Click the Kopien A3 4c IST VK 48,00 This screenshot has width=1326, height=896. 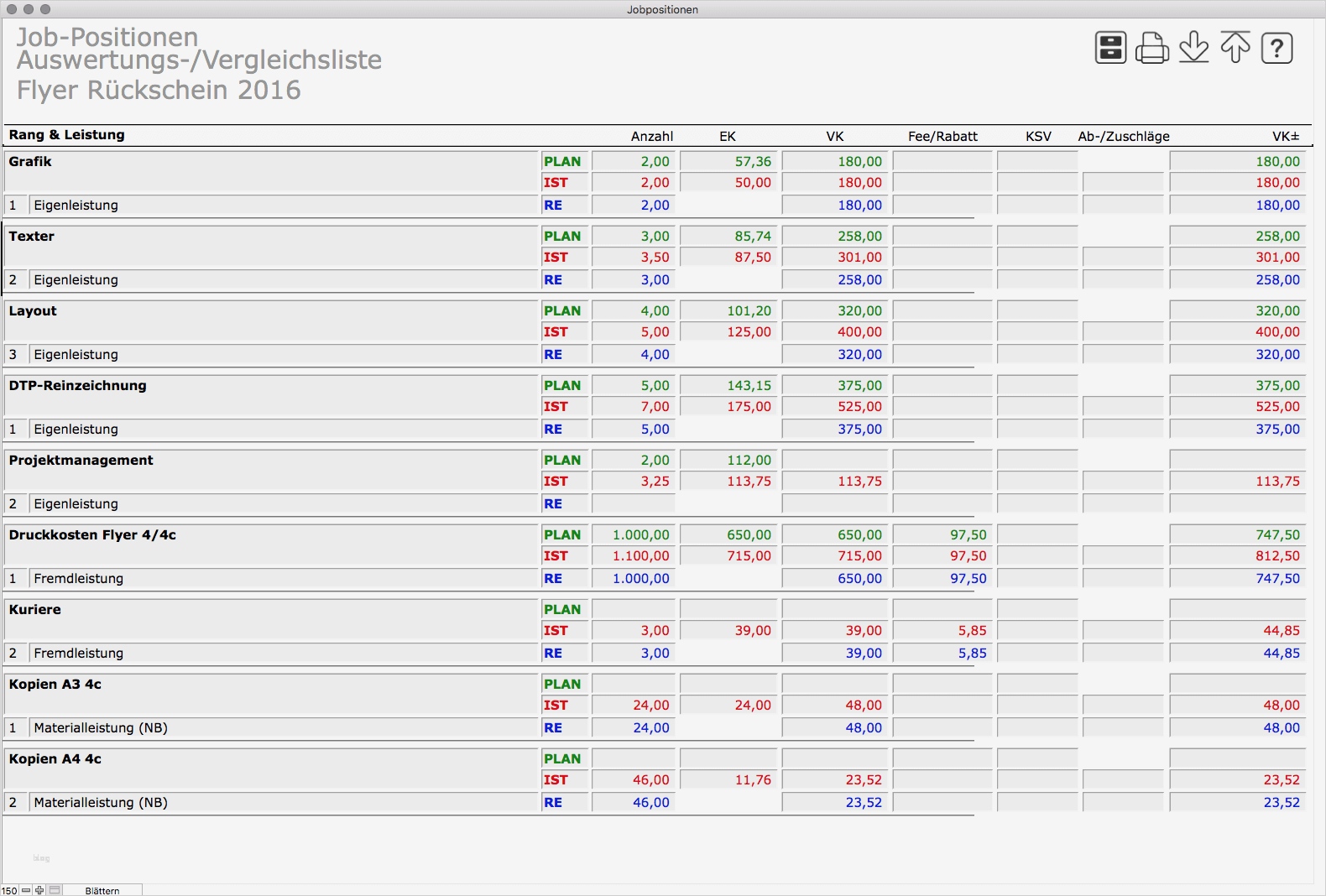pyautogui.click(x=835, y=705)
